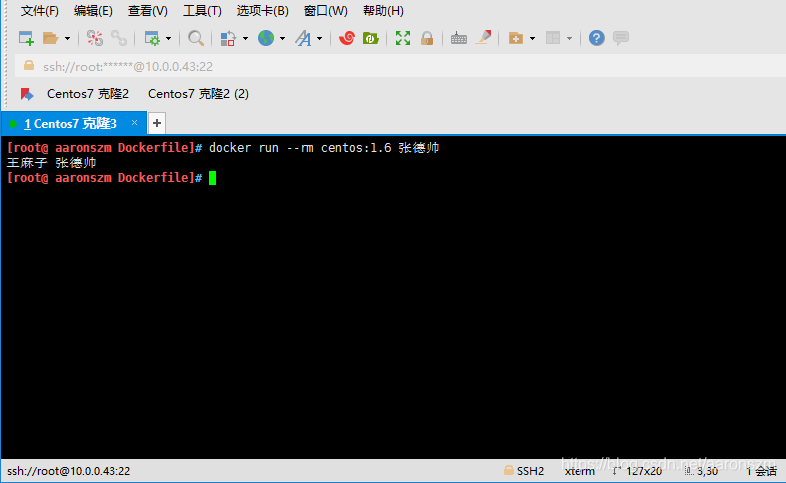The height and width of the screenshot is (483, 786).
Task: Expand the Properties dropdown arrow
Action: click(168, 38)
